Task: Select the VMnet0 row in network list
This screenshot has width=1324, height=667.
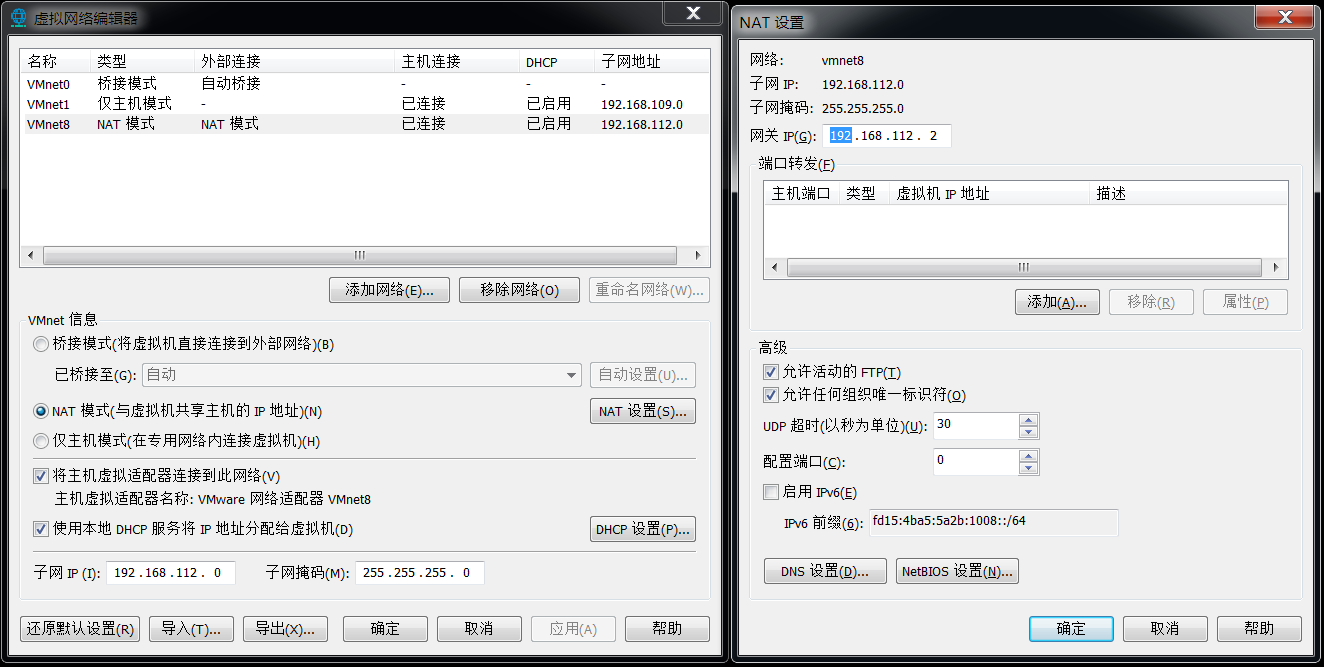Action: (364, 84)
